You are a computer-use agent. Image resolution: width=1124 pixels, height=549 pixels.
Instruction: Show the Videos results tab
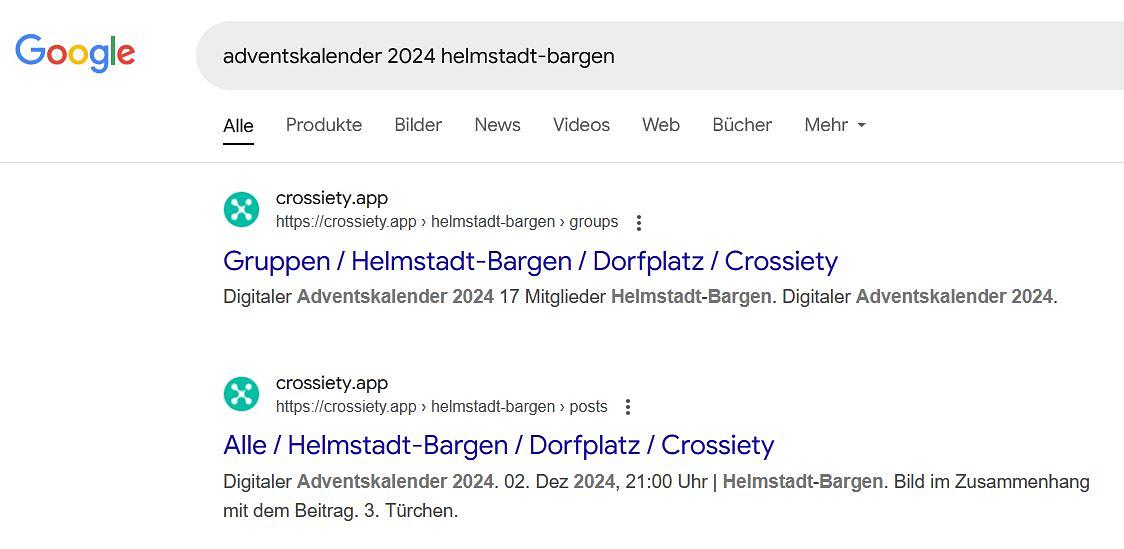[581, 125]
